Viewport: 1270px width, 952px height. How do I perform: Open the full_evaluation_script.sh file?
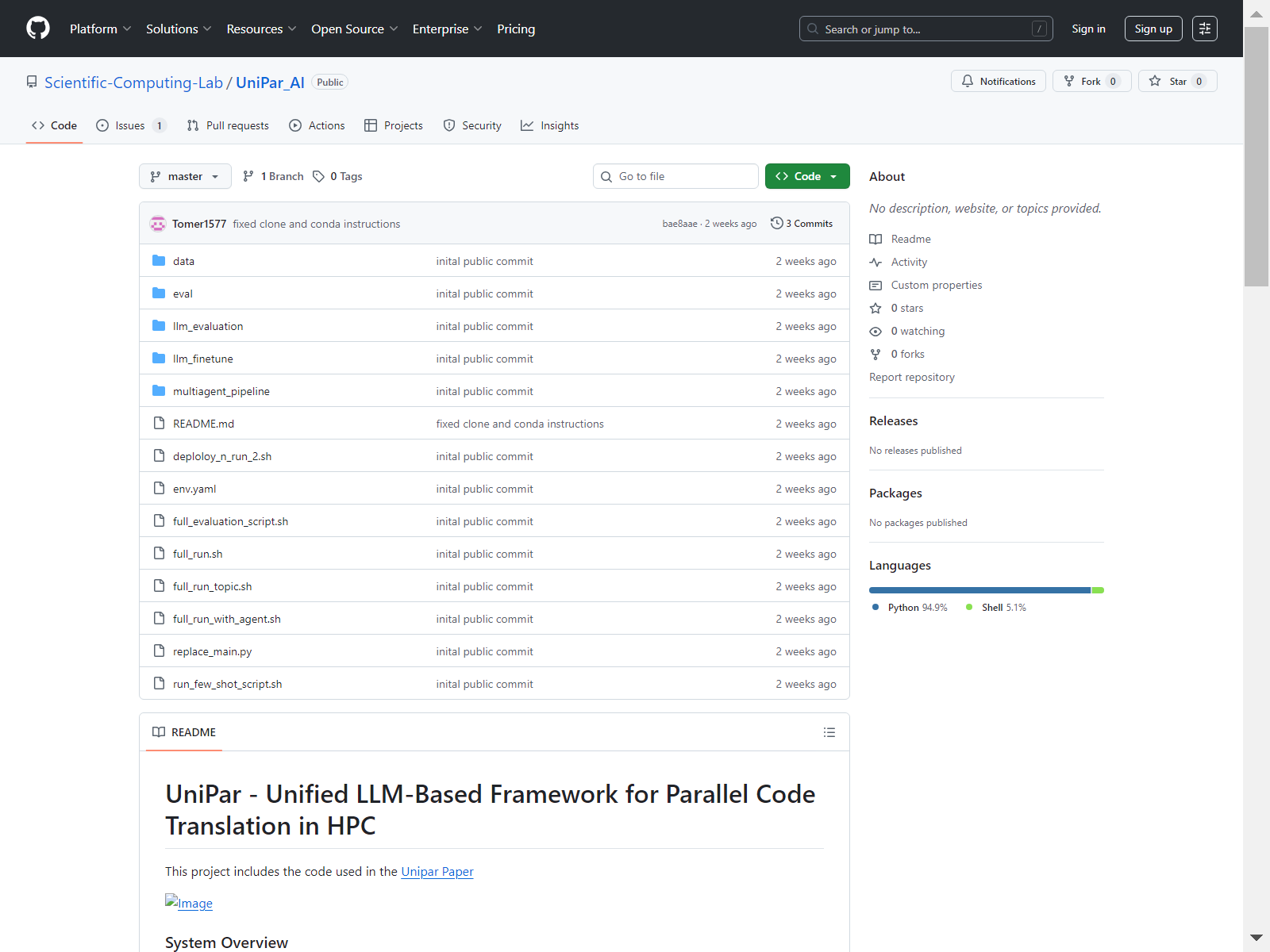tap(230, 521)
